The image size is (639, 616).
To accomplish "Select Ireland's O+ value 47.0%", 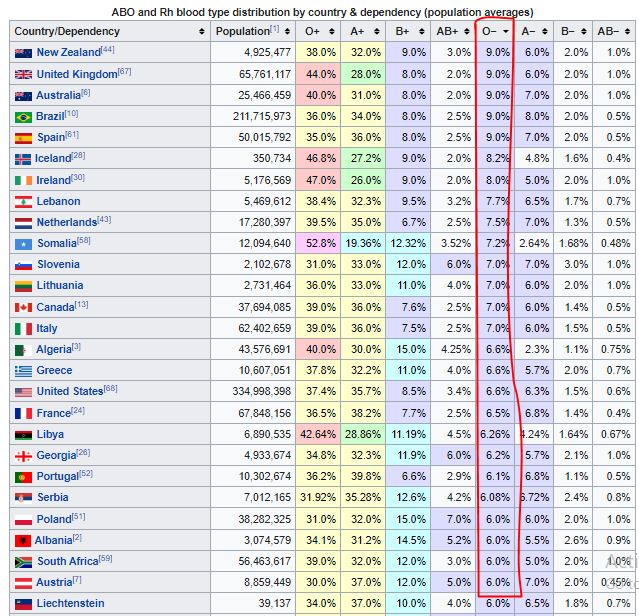I will tap(321, 180).
